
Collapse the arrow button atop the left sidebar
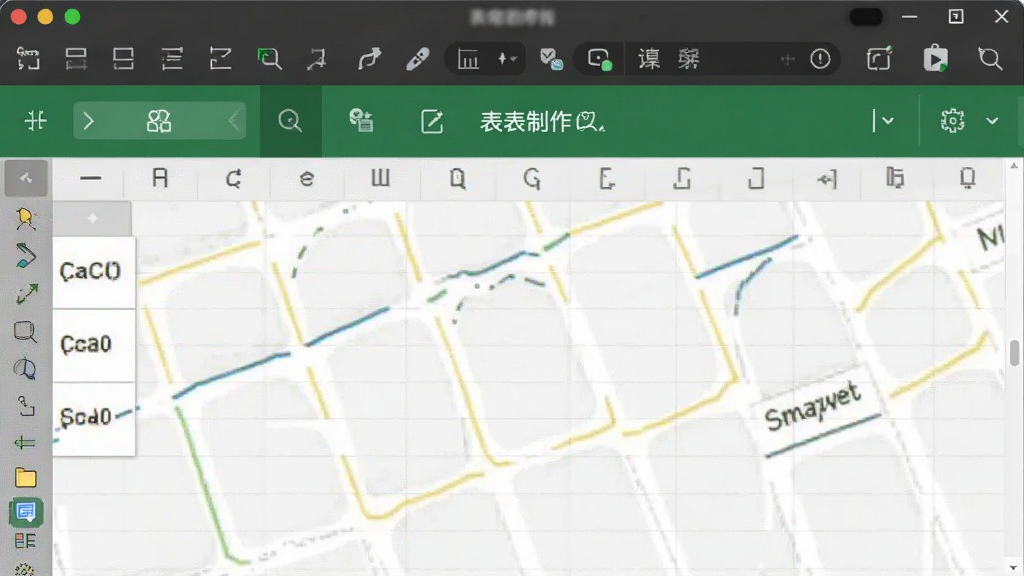point(26,178)
